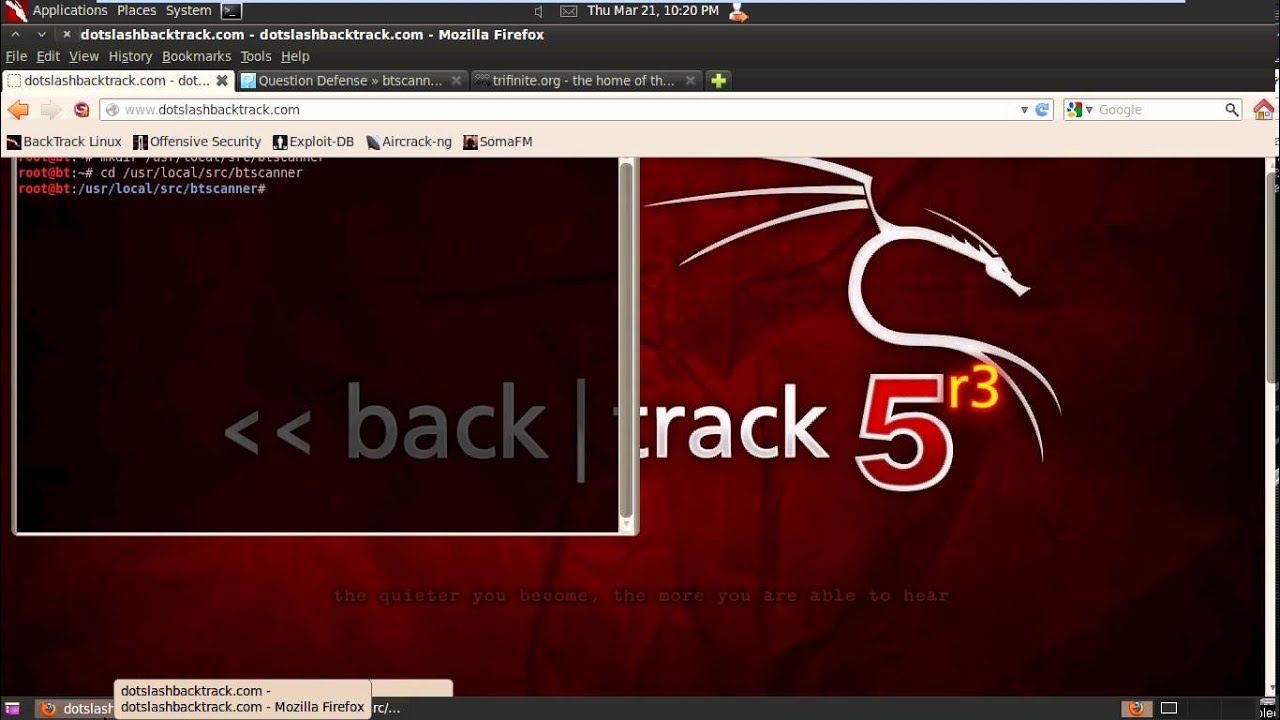Open the search engine selector dropdown
Image resolution: width=1280 pixels, height=720 pixels.
tap(1080, 110)
